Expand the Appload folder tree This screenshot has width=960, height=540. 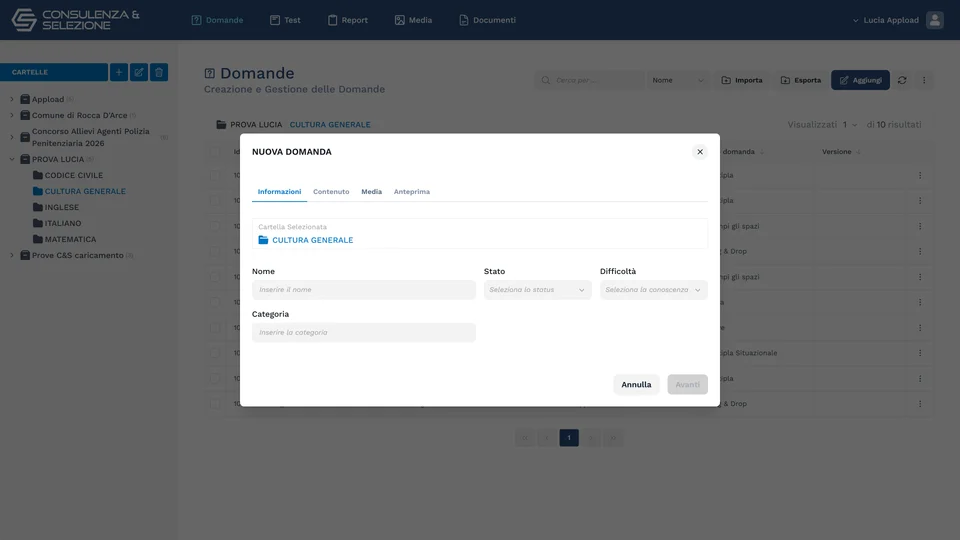[12, 99]
